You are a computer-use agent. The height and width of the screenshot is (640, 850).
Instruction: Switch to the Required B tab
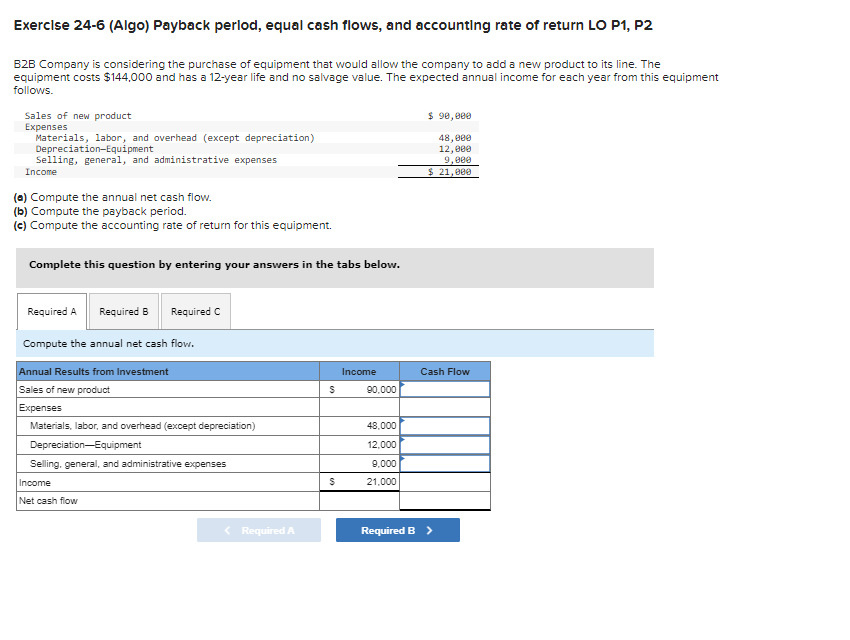[x=123, y=311]
